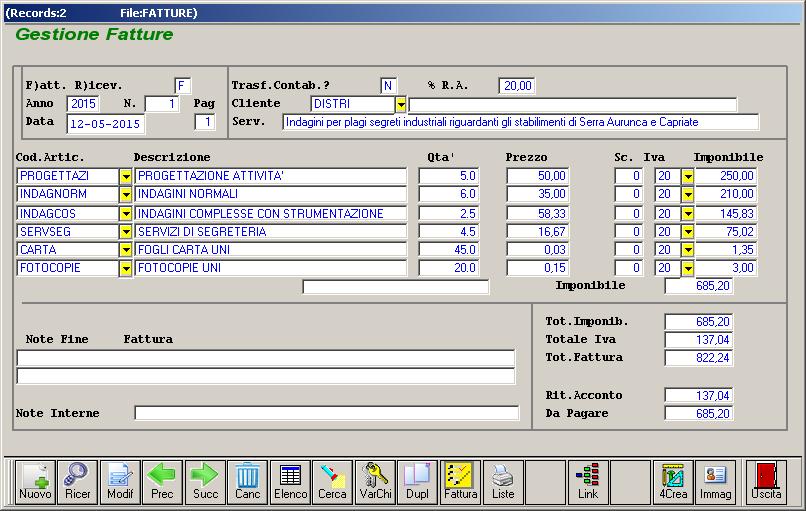Click the Nuovo new record icon
Screen dimensions: 806x511
(x=35, y=482)
